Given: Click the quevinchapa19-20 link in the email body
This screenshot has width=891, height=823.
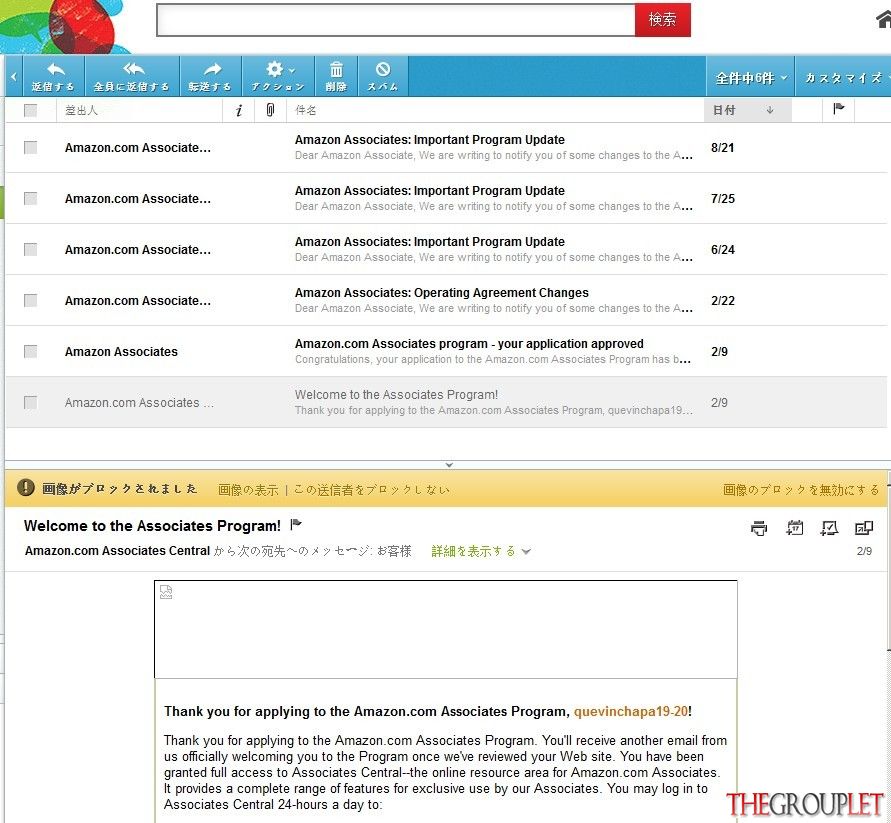Looking at the screenshot, I should pyautogui.click(x=631, y=712).
